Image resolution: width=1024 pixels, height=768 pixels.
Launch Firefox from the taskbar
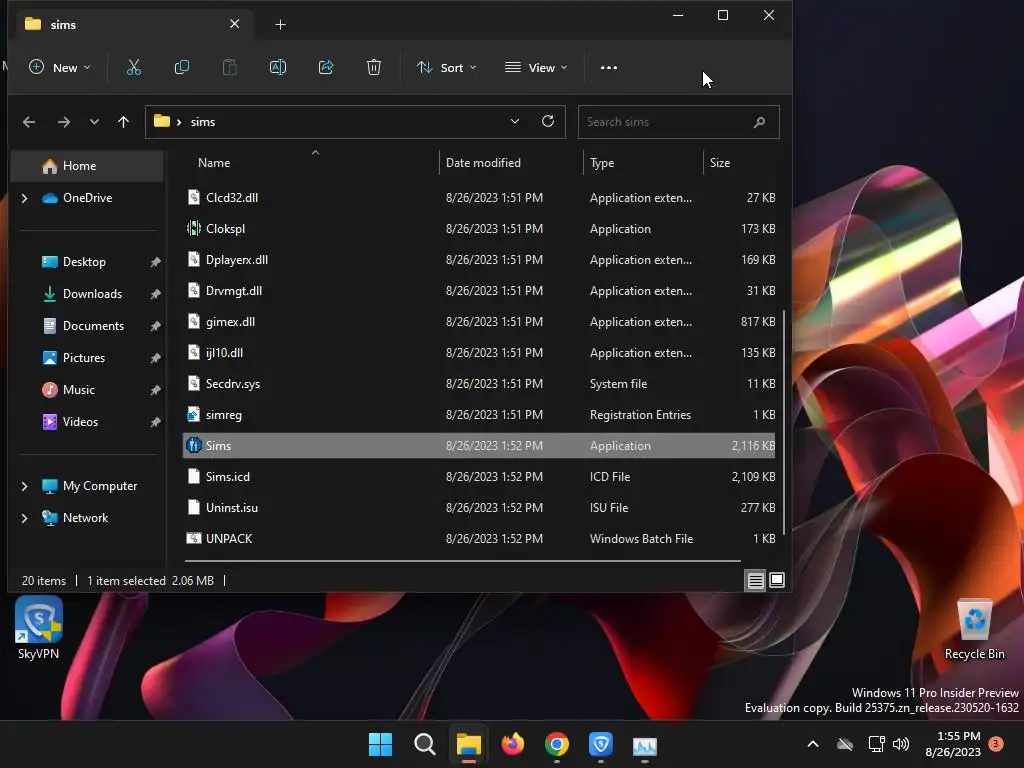pyautogui.click(x=513, y=744)
